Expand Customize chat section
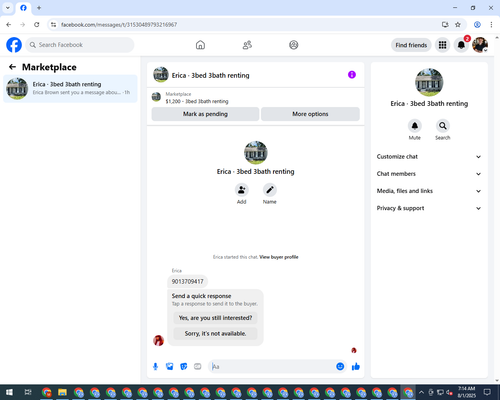The height and width of the screenshot is (400, 500). coord(429,157)
